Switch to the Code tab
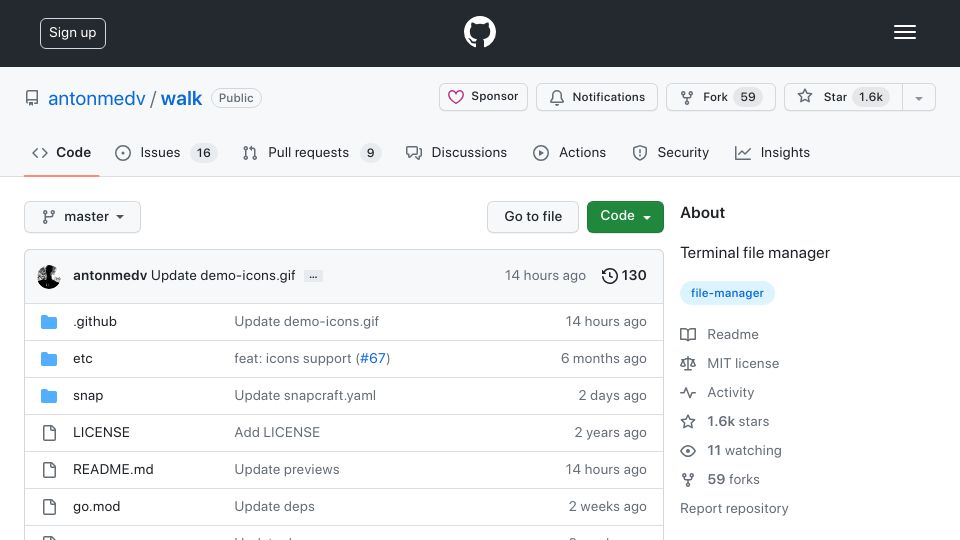The height and width of the screenshot is (540, 960). point(61,152)
